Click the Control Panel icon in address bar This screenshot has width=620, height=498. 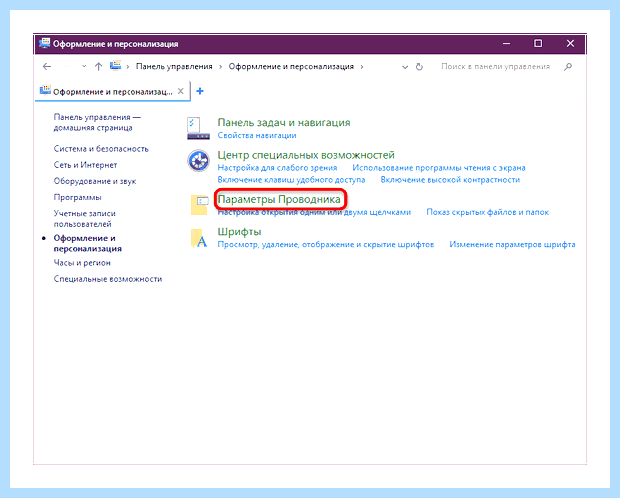coord(115,66)
